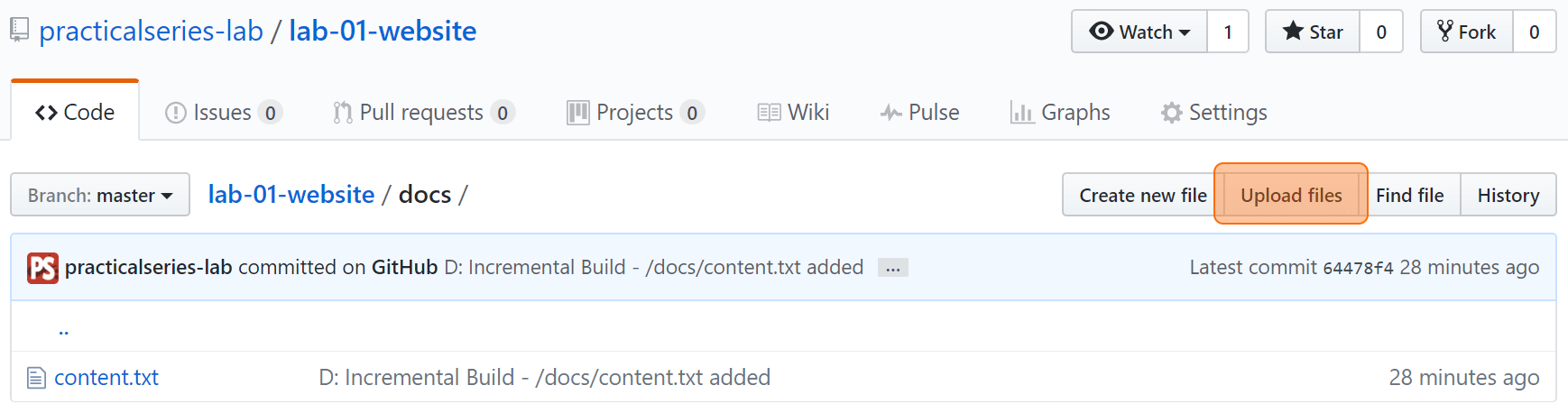Open the Pulse tab

pyautogui.click(x=919, y=113)
